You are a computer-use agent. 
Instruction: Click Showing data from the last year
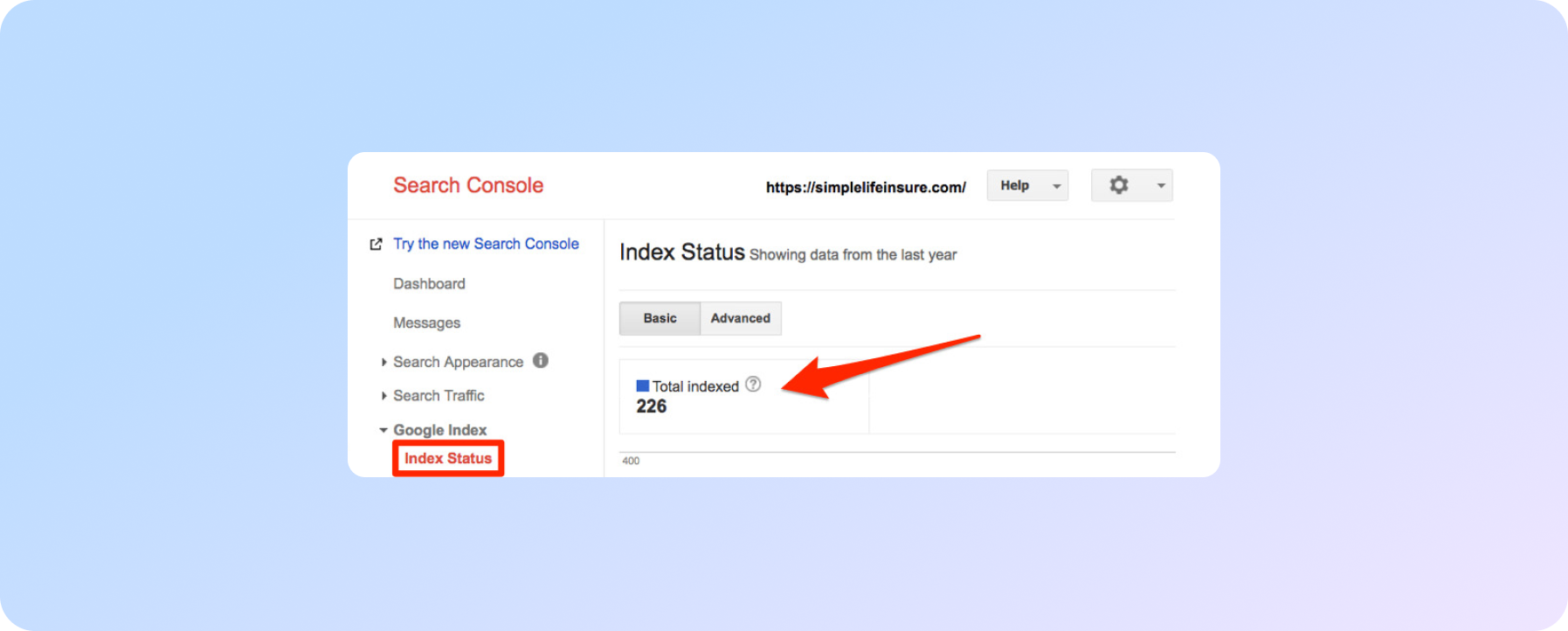[x=853, y=254]
